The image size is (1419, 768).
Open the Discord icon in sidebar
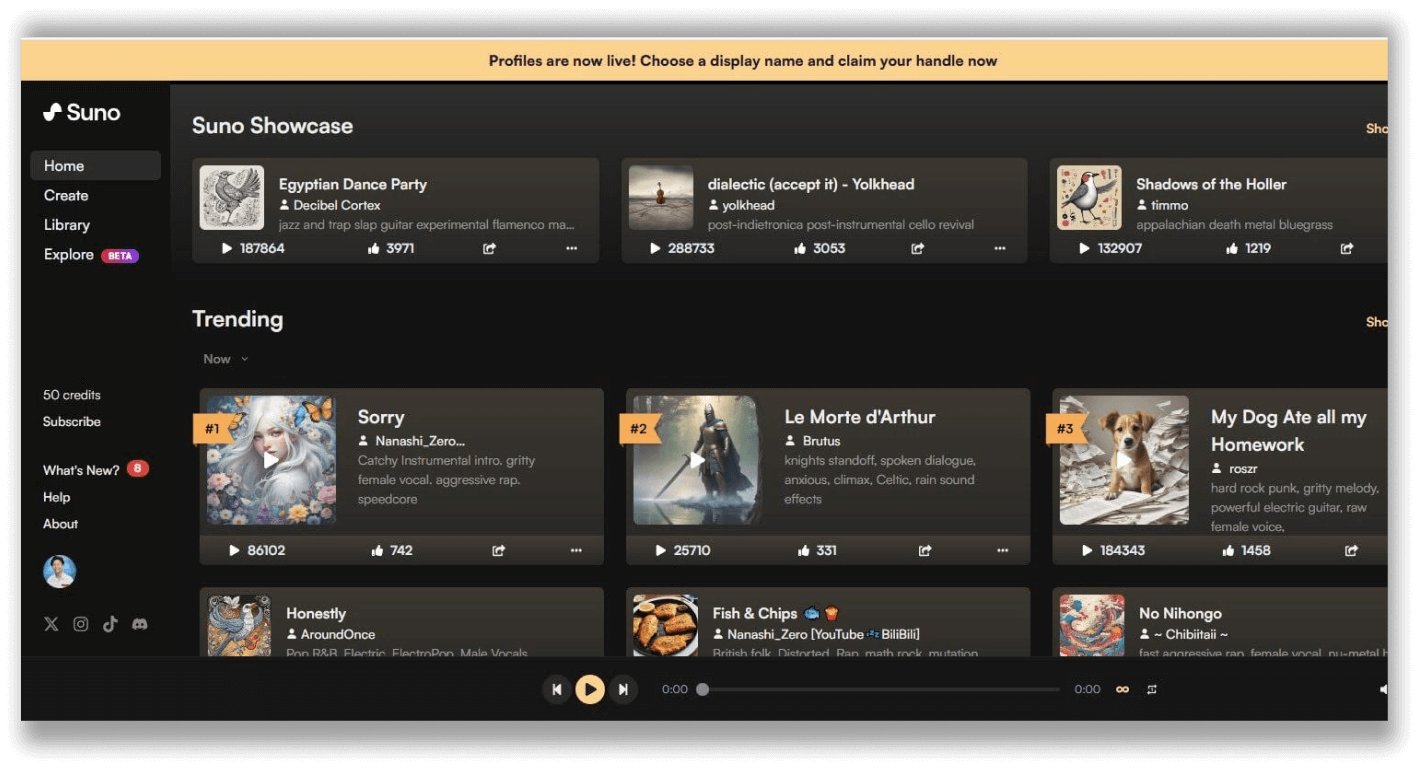click(x=140, y=624)
